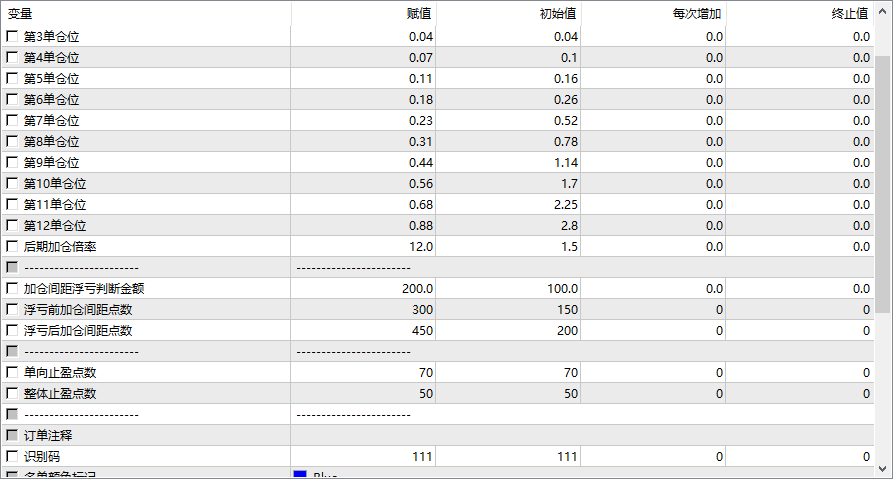Screen dimensions: 893x479
Task: Toggle the 识别码 checkbox
Action: (x=12, y=456)
